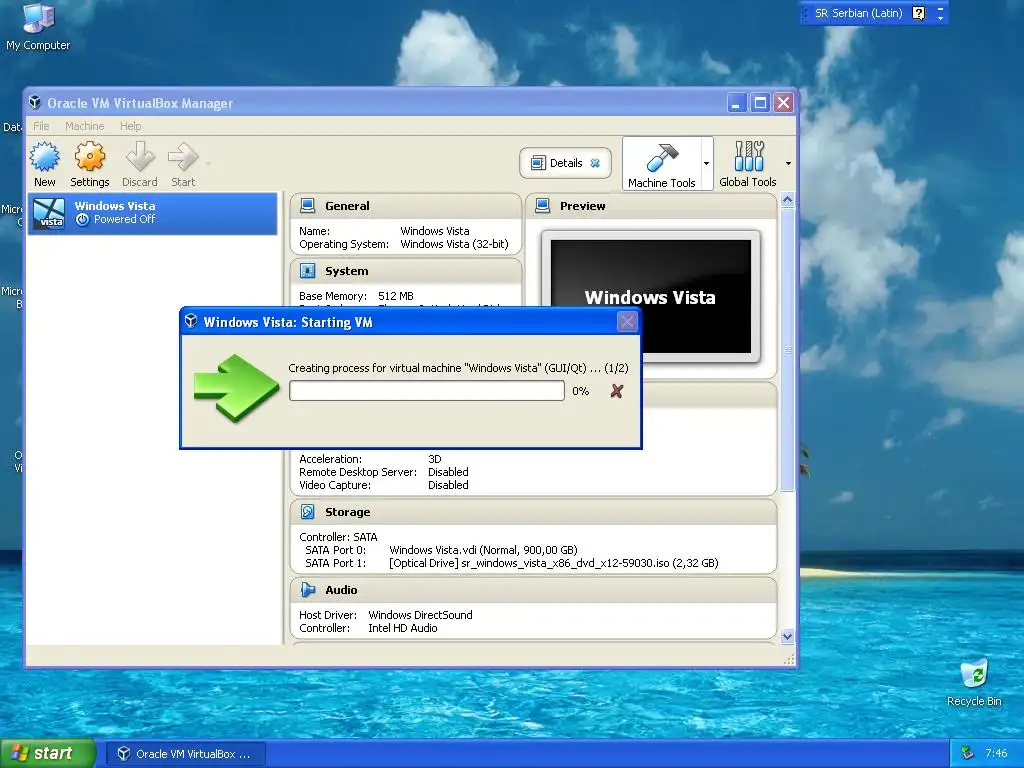Click the Storage section icon
This screenshot has height=768, width=1024.
click(x=307, y=512)
